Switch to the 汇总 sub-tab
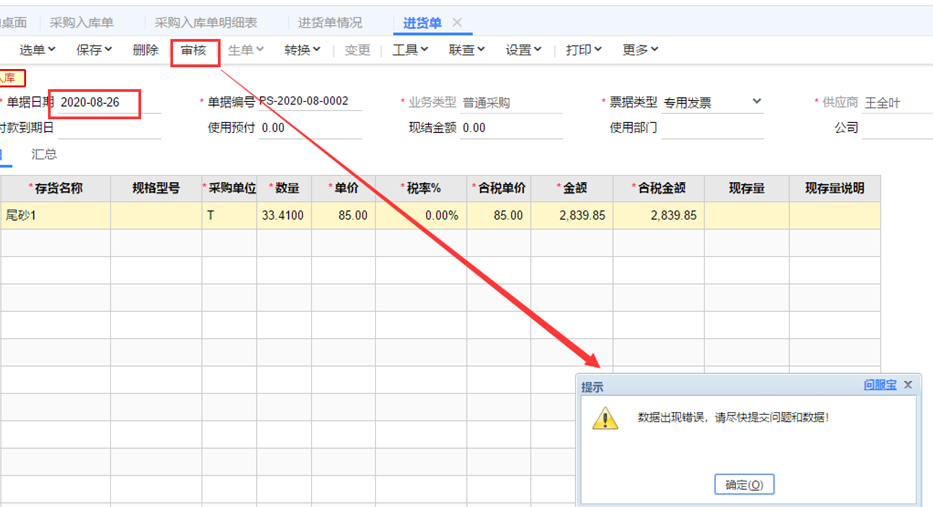Image resolution: width=933 pixels, height=507 pixels. (x=44, y=154)
